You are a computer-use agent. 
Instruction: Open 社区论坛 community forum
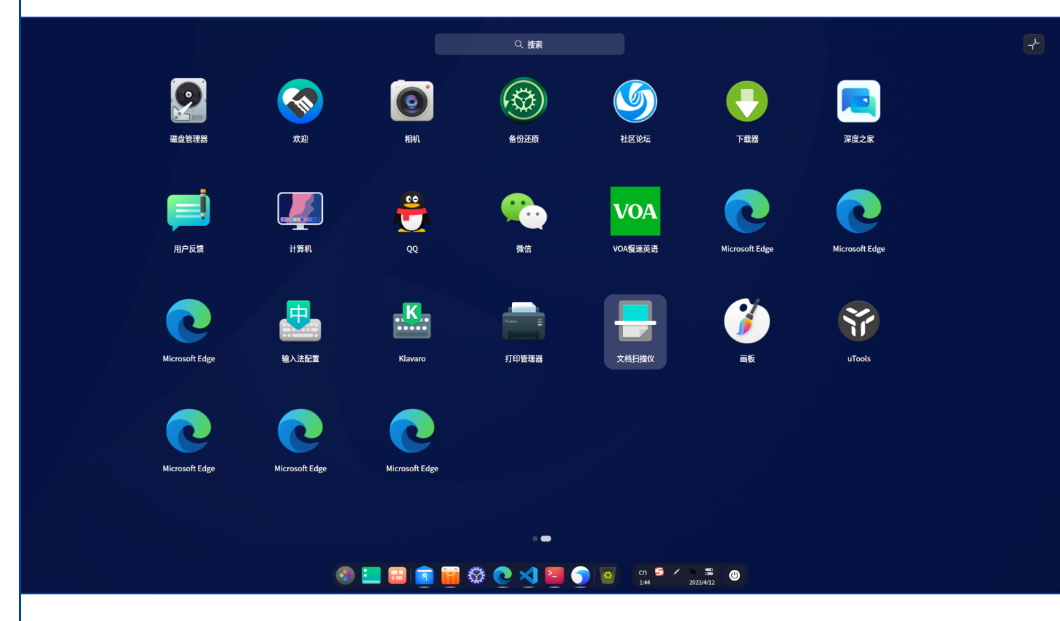coord(635,101)
